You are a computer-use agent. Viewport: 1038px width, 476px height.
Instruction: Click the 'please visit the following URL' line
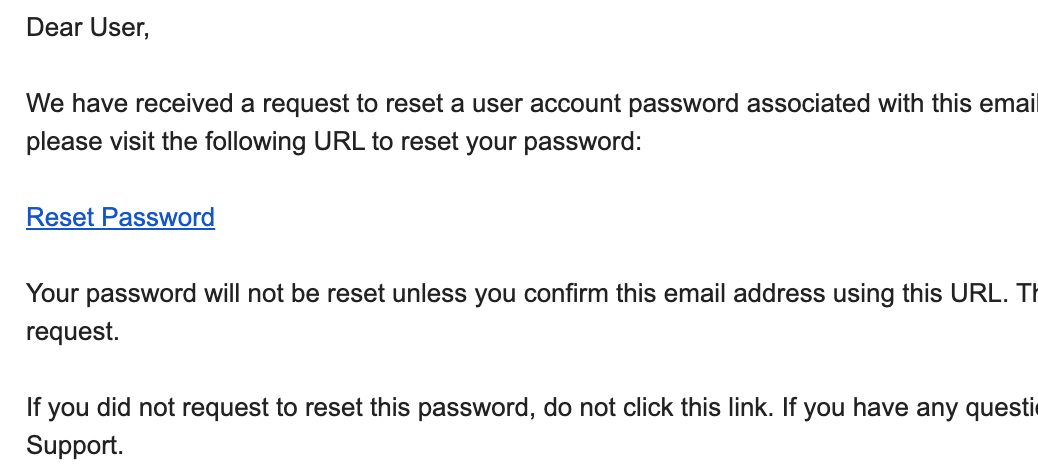click(x=334, y=142)
